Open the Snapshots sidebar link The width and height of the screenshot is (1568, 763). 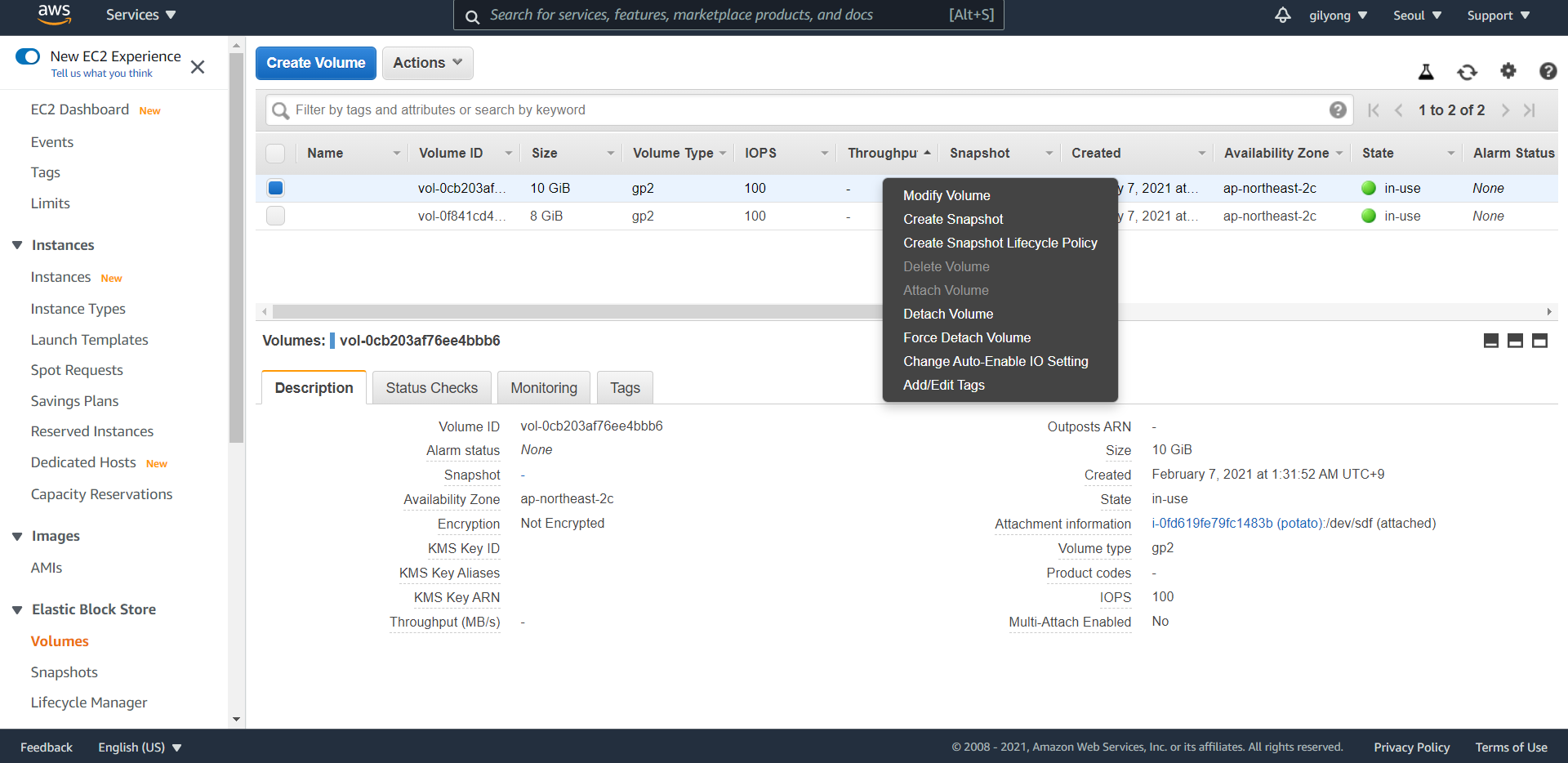pos(65,672)
